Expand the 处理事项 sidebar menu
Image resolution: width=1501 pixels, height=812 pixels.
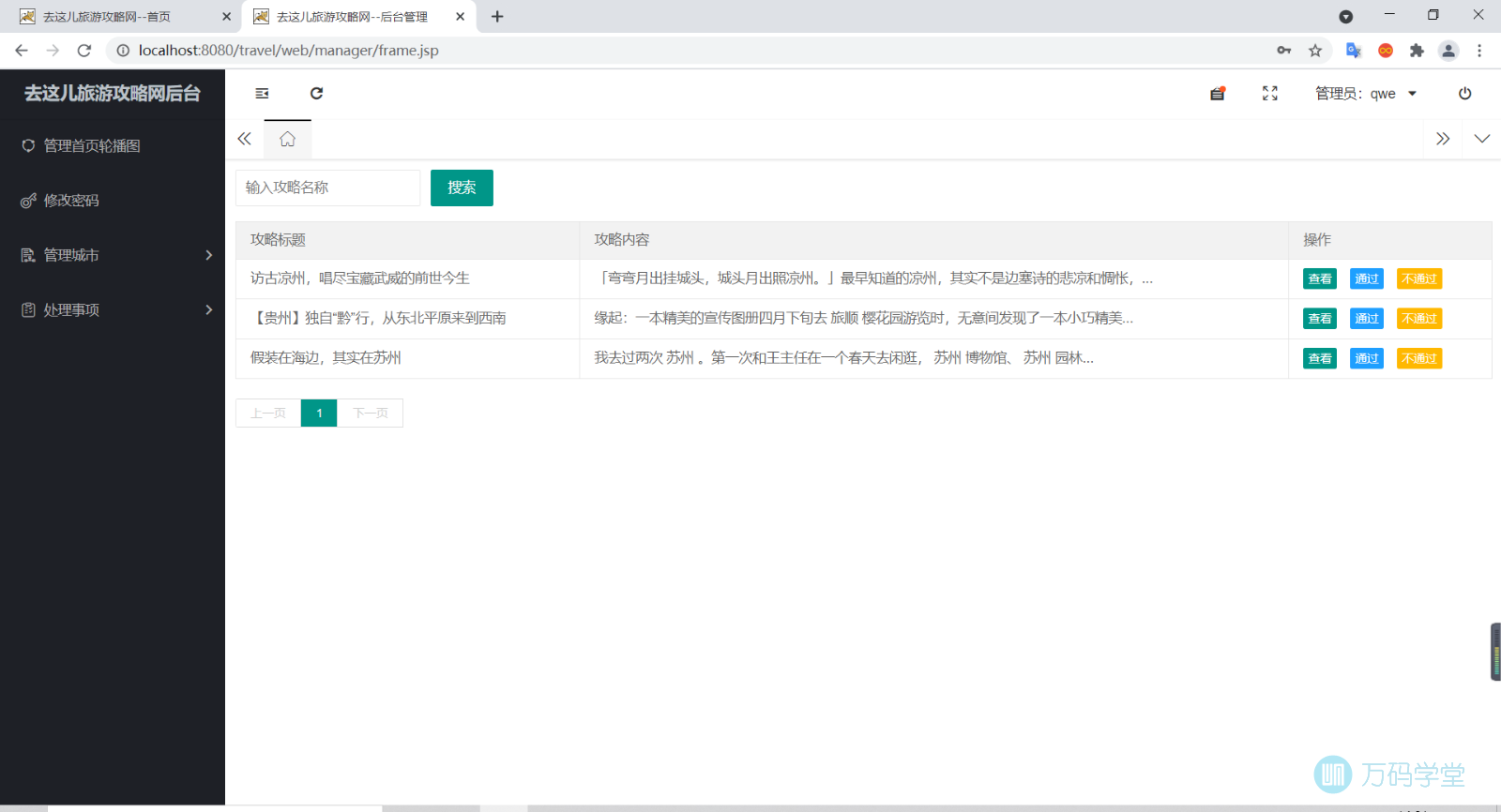point(113,309)
